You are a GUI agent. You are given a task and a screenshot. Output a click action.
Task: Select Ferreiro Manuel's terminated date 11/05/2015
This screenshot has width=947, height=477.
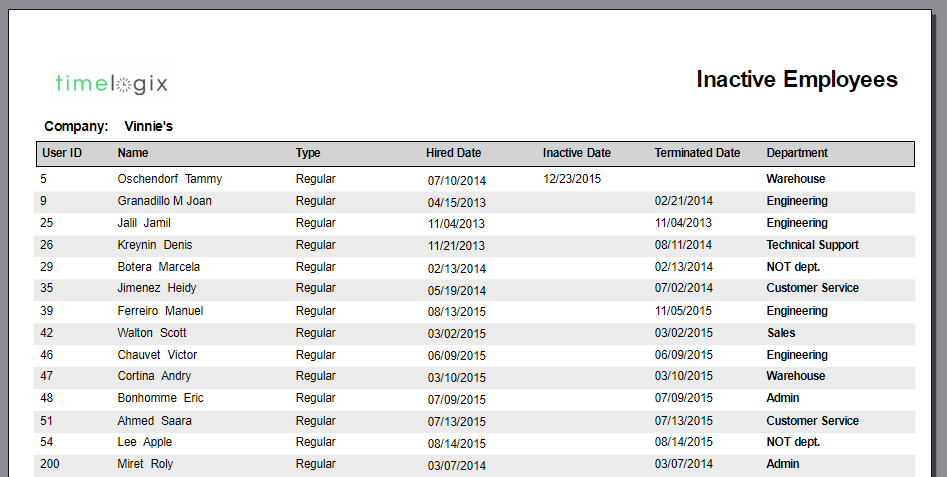point(683,311)
